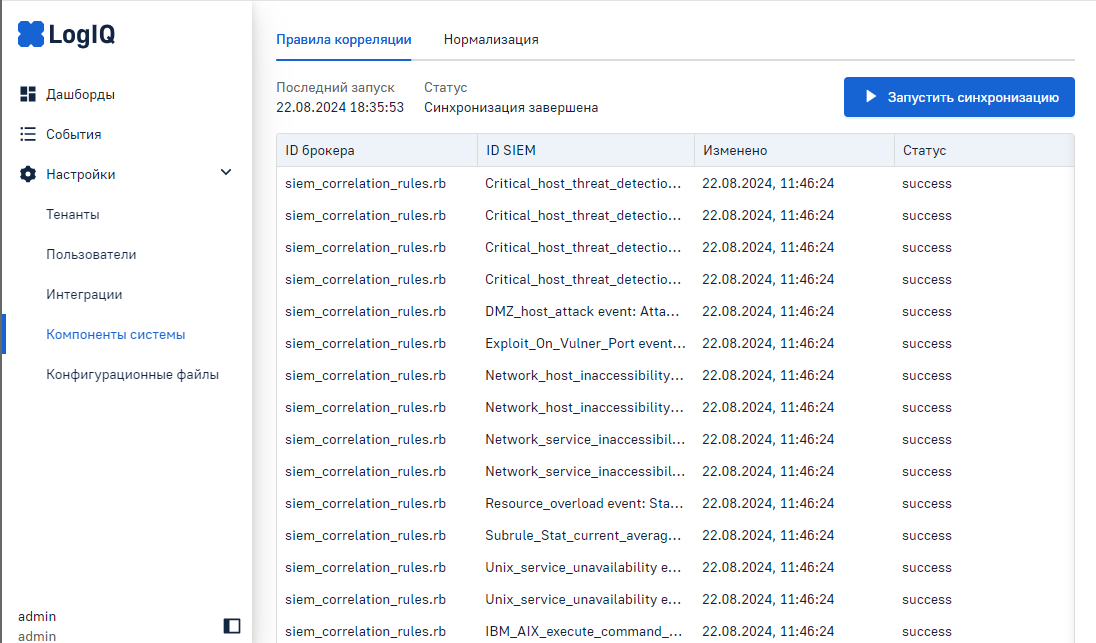Viewport: 1096px width, 643px height.
Task: Collapse the Настройки section chevron
Action: [x=226, y=173]
